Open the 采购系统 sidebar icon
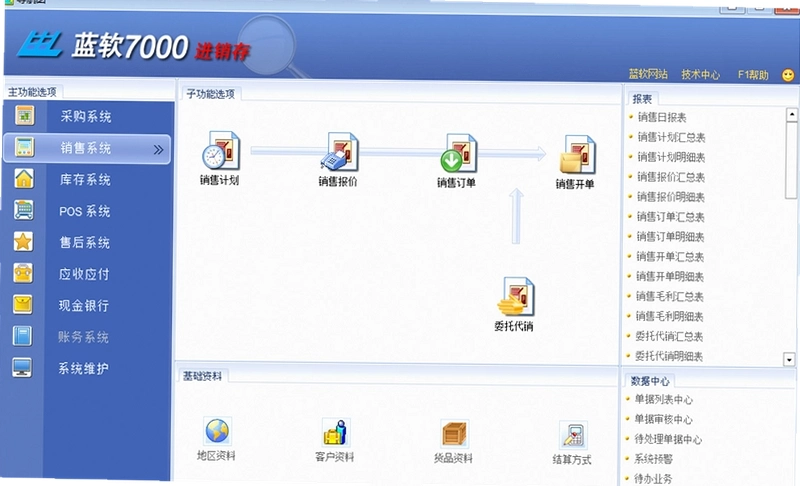 pos(24,115)
